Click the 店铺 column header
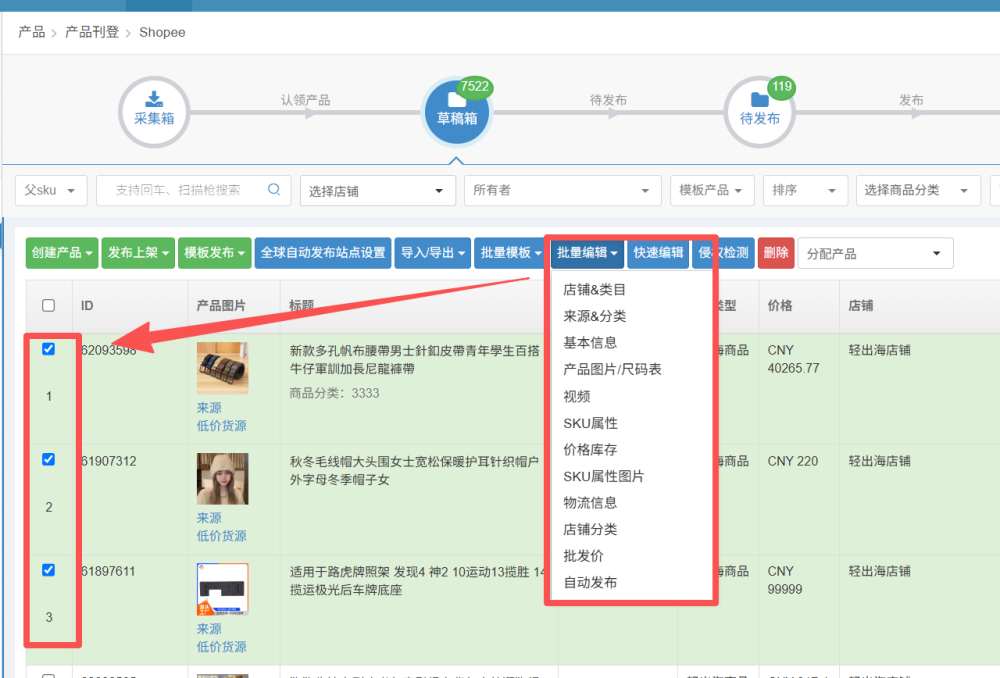The width and height of the screenshot is (1000, 678). pyautogui.click(x=860, y=306)
